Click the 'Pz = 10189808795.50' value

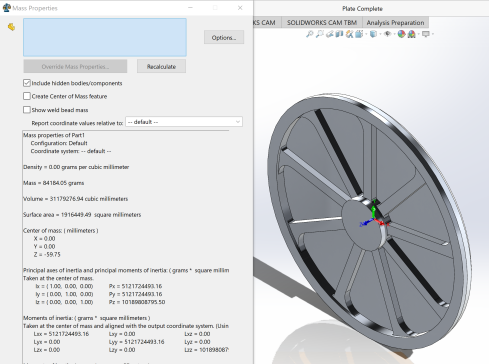(x=137, y=302)
